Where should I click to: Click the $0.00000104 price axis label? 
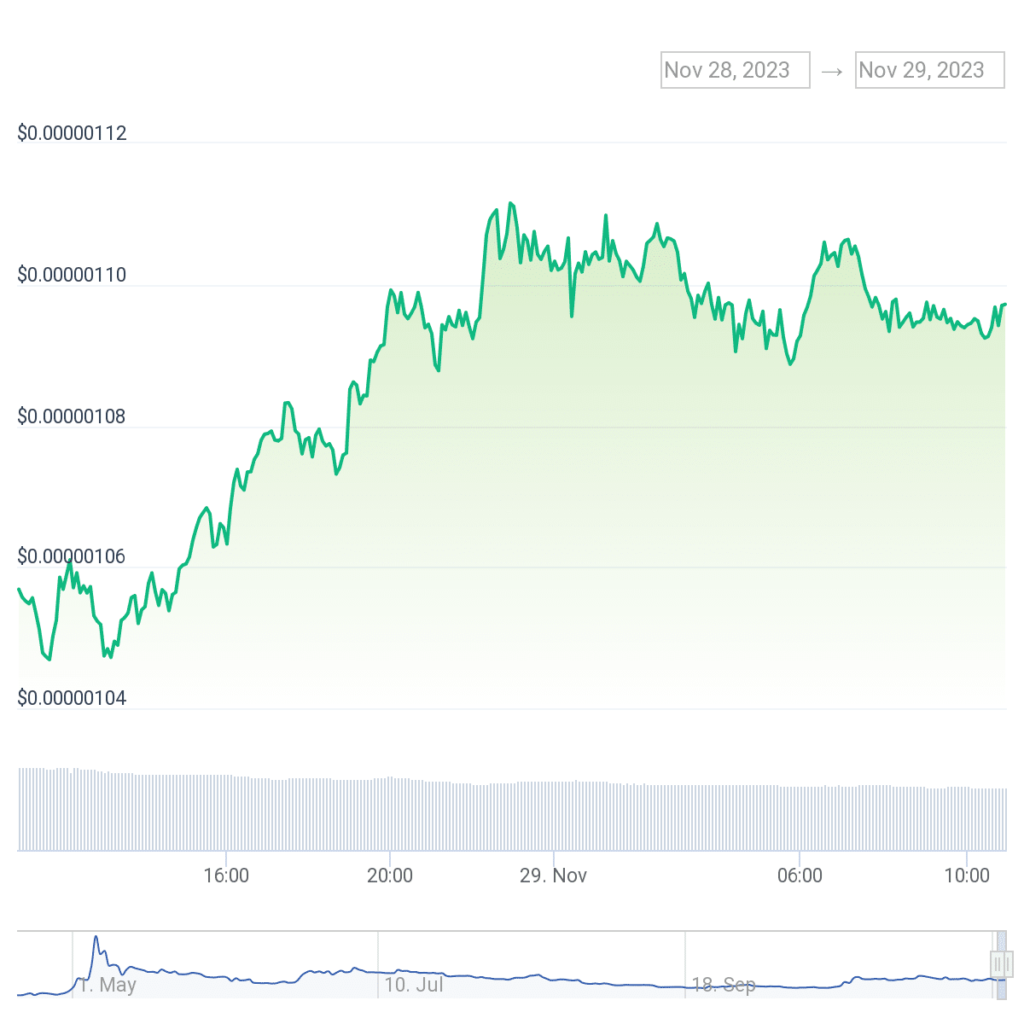click(72, 697)
